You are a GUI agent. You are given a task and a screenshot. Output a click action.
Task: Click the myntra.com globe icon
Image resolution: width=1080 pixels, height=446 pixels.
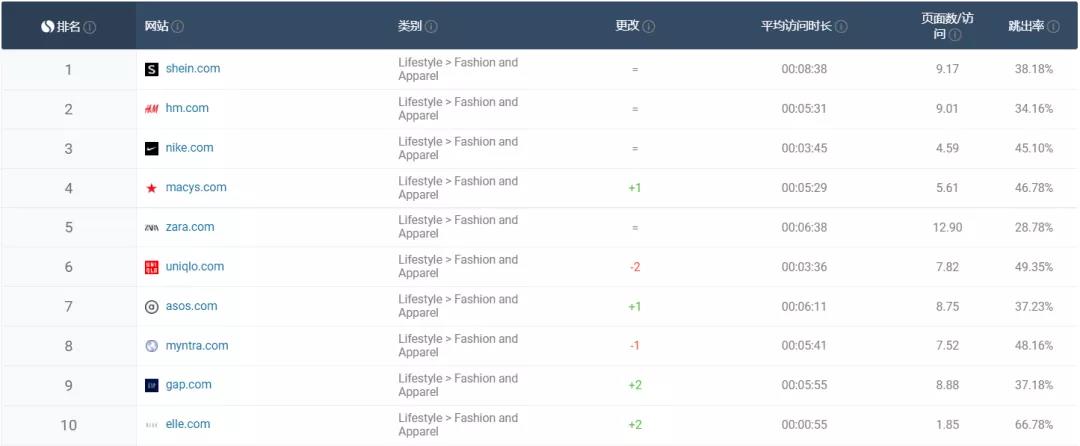152,346
